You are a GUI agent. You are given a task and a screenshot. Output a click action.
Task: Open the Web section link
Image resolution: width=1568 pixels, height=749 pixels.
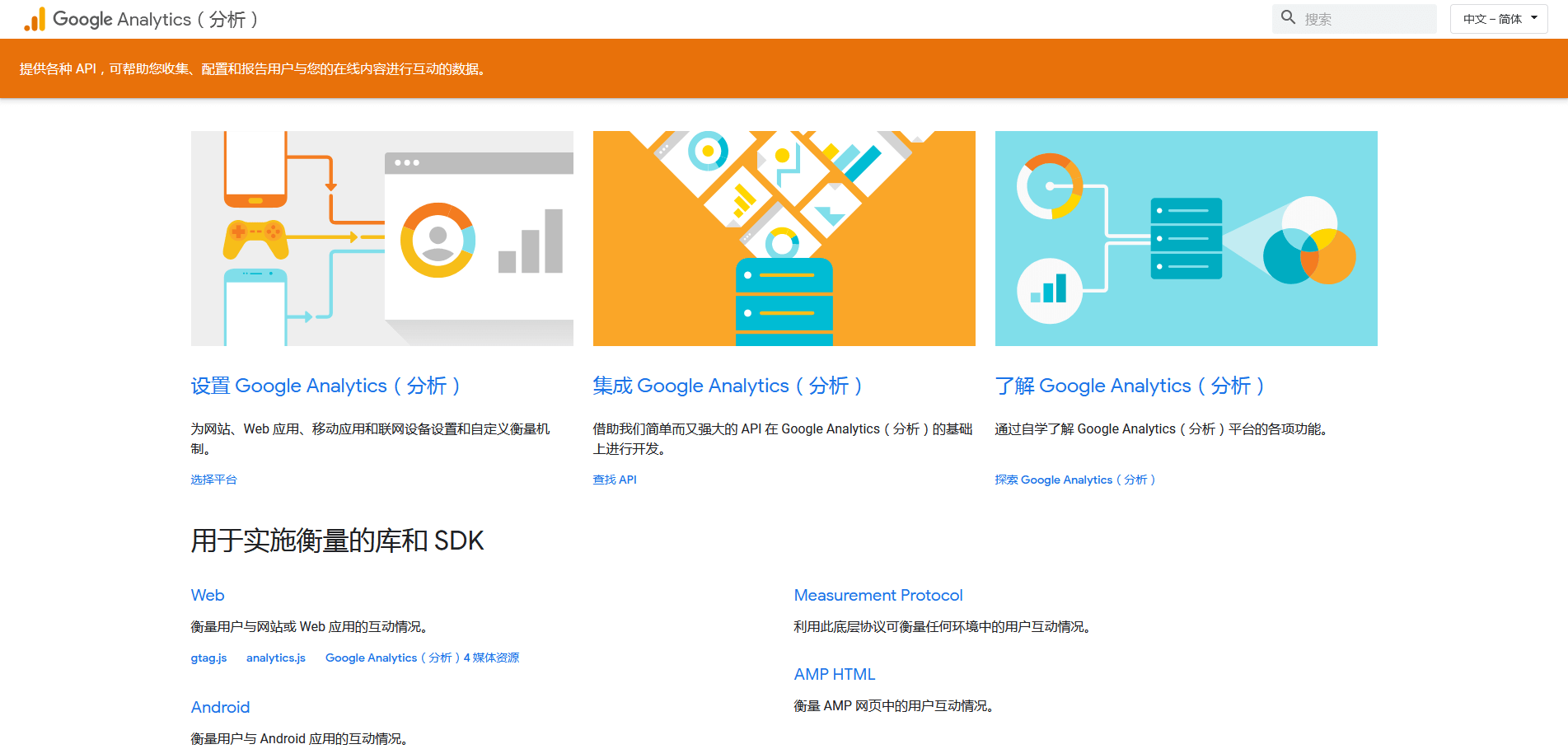pyautogui.click(x=208, y=595)
